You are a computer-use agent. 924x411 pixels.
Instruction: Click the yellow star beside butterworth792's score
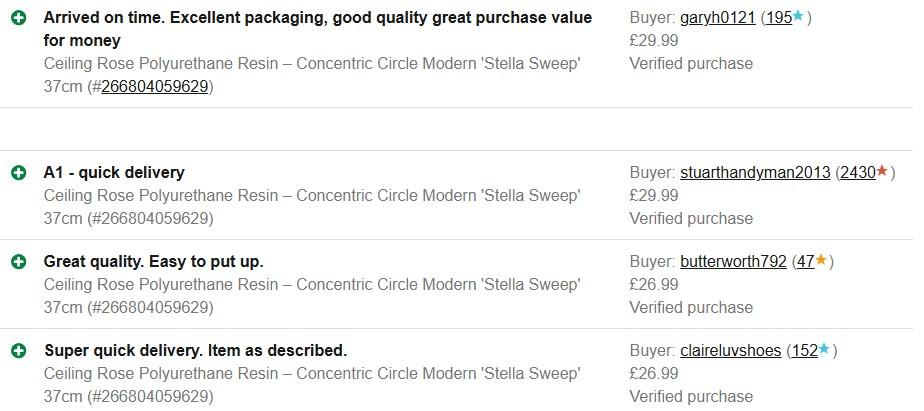(x=821, y=261)
